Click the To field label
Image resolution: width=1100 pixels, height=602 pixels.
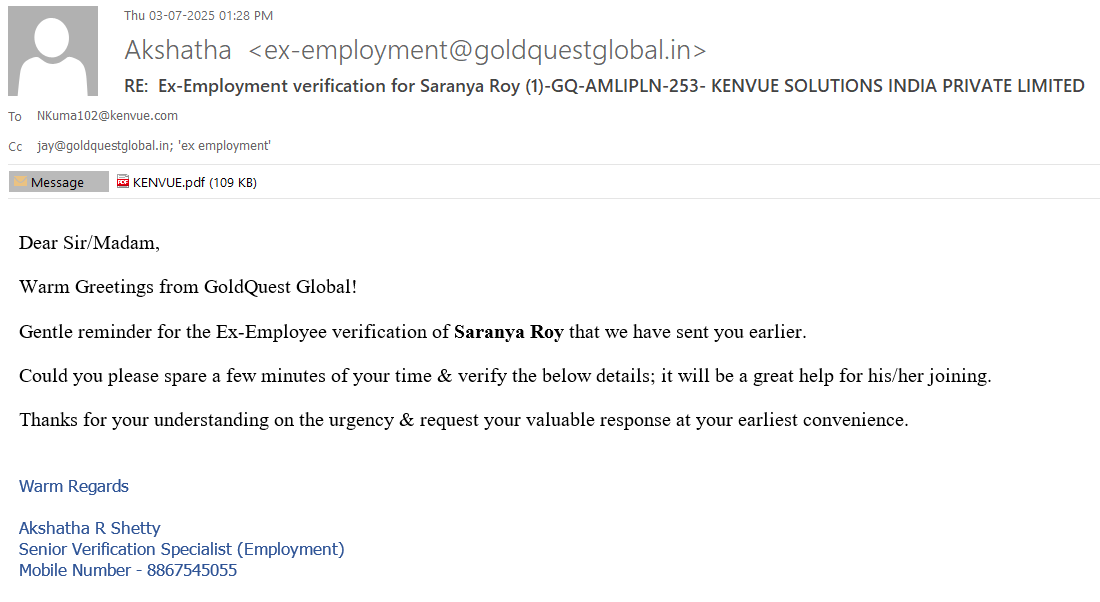15,117
